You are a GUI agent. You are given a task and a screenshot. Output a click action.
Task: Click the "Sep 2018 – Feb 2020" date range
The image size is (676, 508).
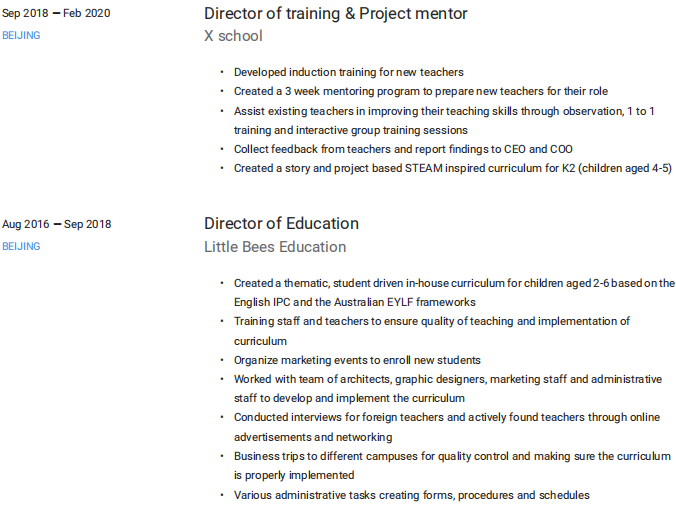click(x=56, y=14)
